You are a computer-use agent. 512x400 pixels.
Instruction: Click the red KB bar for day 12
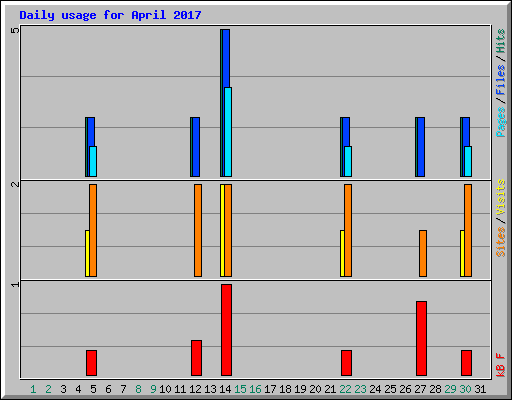pos(196,358)
